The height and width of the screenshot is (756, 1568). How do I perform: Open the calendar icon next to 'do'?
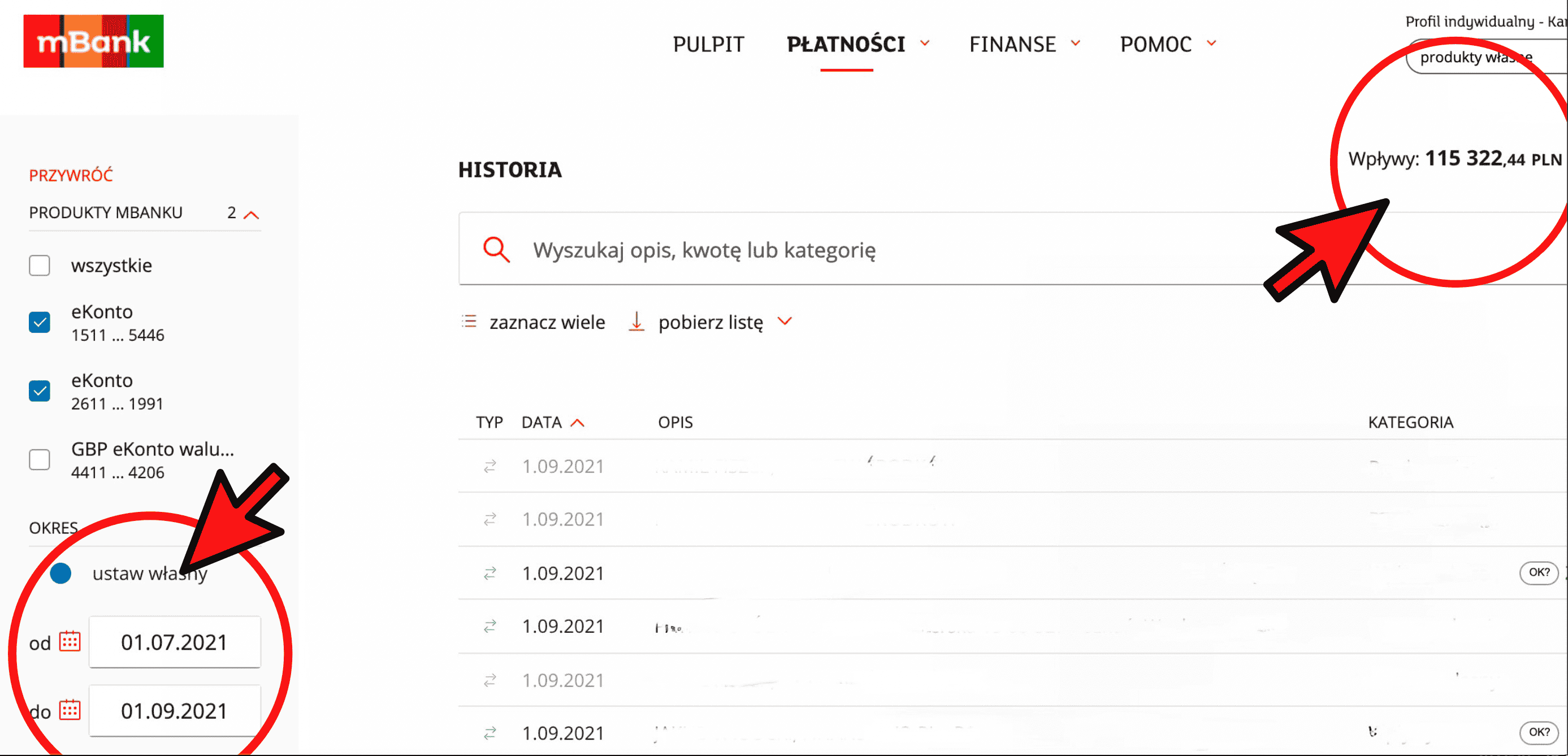tap(70, 710)
